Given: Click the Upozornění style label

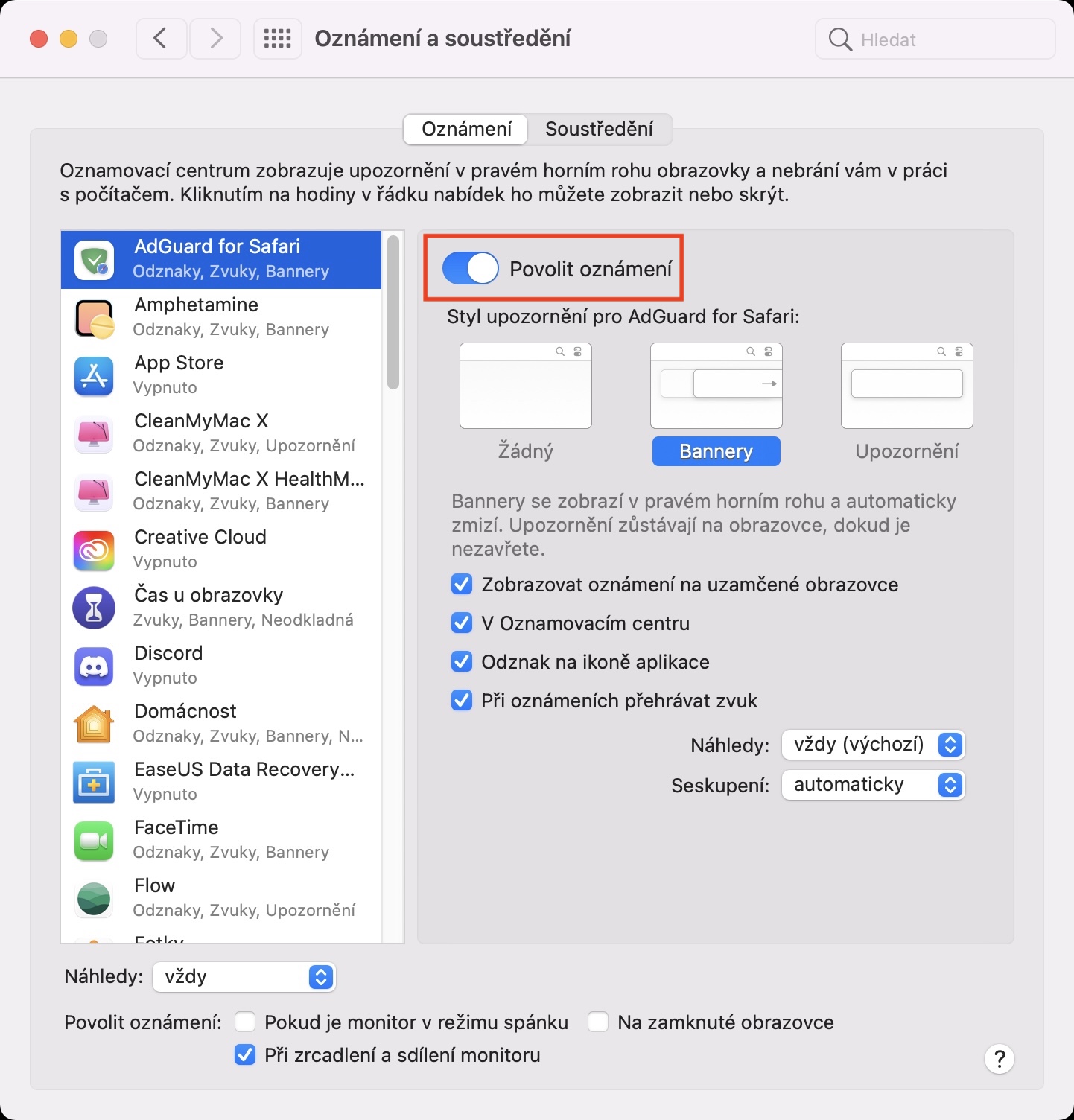Looking at the screenshot, I should pyautogui.click(x=907, y=451).
